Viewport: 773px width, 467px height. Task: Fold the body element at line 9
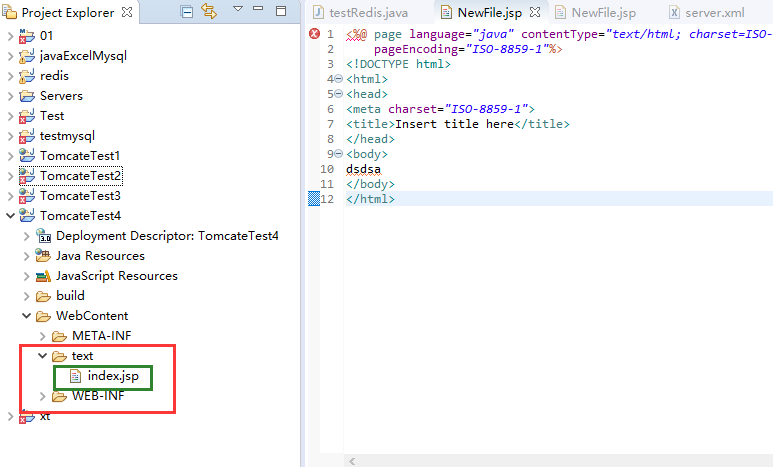339,154
